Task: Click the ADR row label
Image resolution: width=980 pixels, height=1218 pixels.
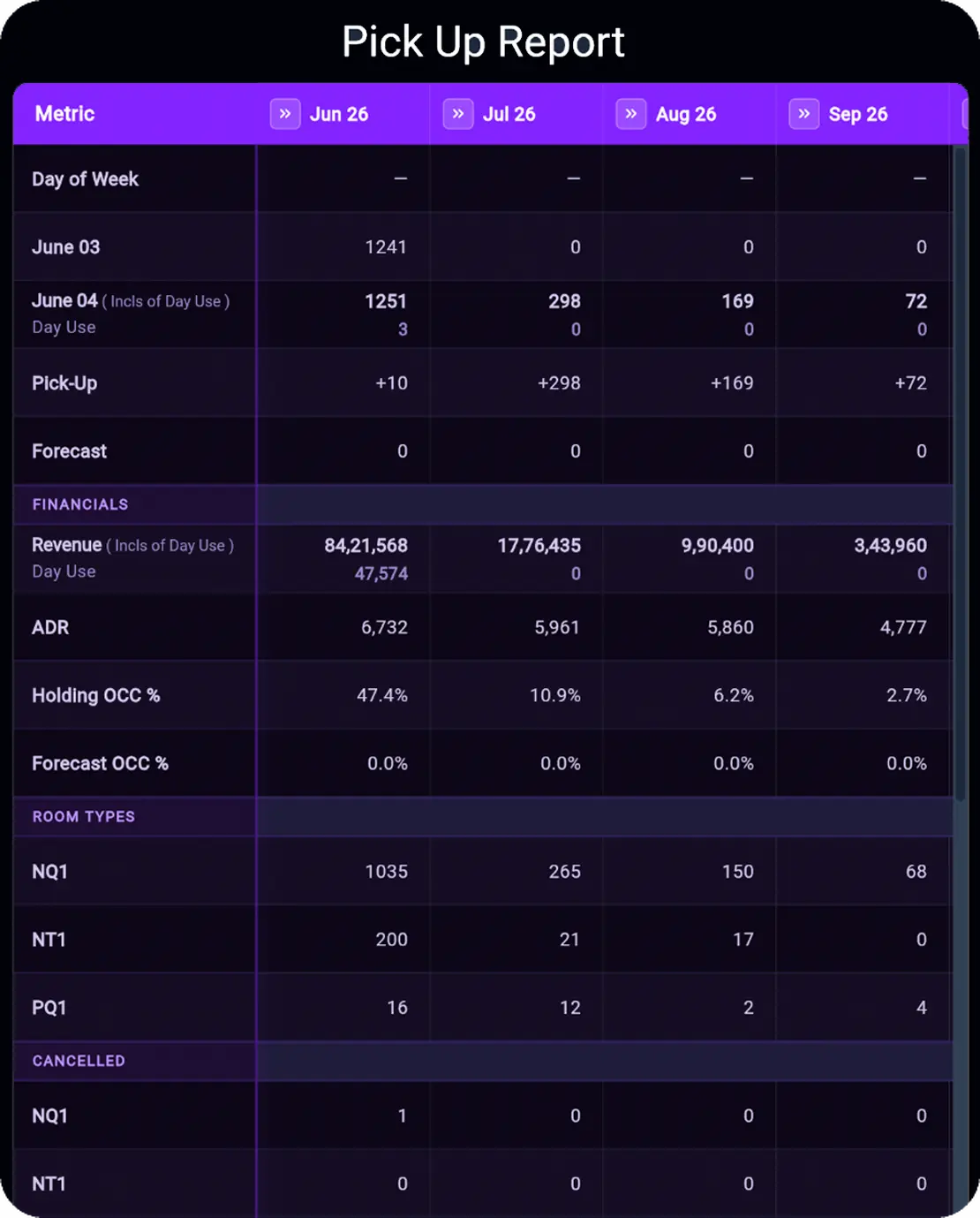Action: 50,628
